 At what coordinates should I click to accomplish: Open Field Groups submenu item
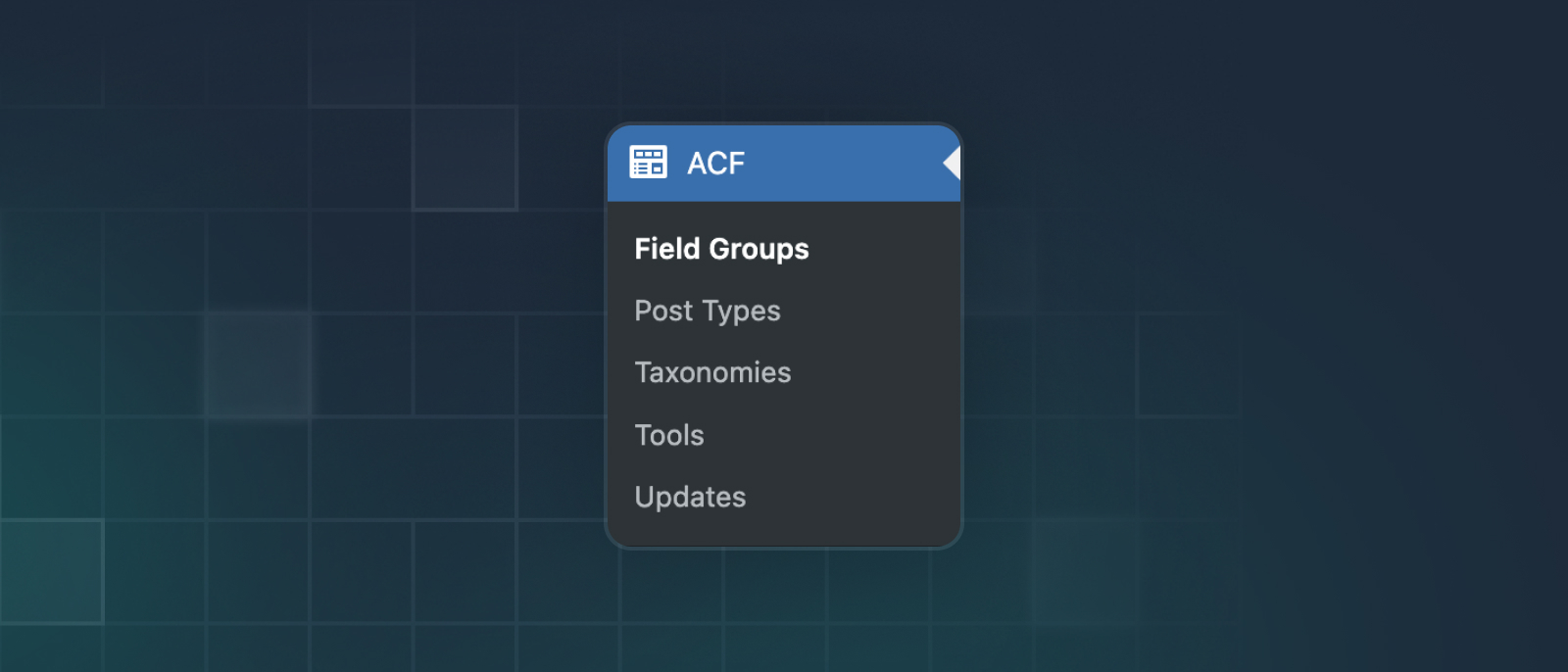pos(721,249)
